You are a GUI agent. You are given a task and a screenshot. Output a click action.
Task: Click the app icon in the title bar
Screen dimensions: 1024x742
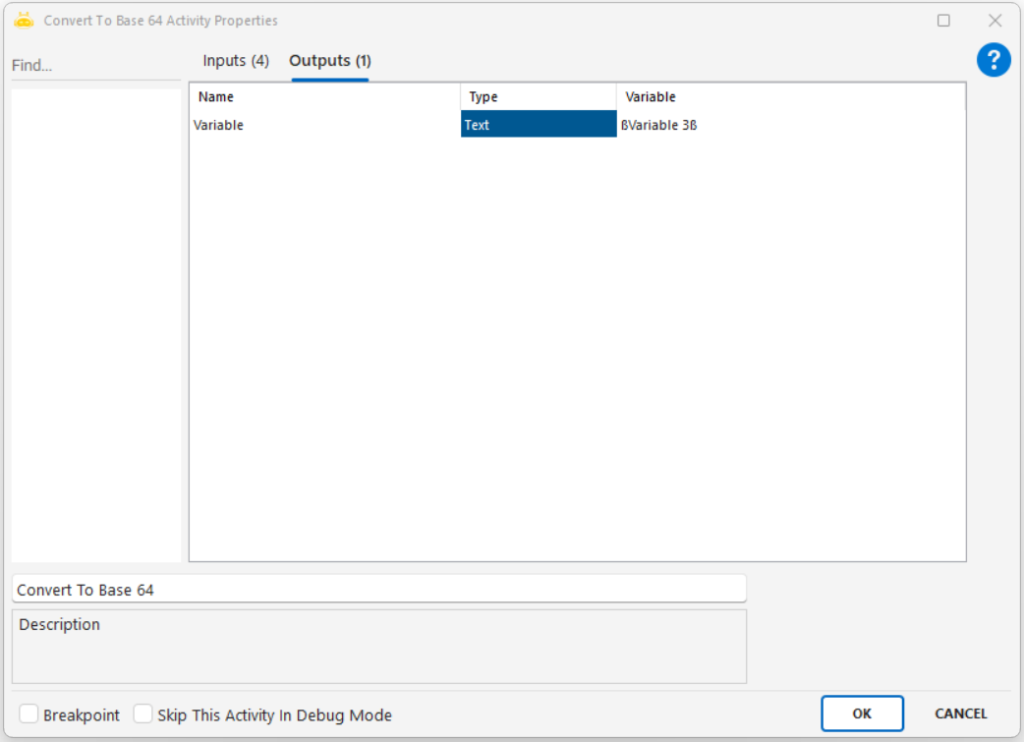[24, 20]
